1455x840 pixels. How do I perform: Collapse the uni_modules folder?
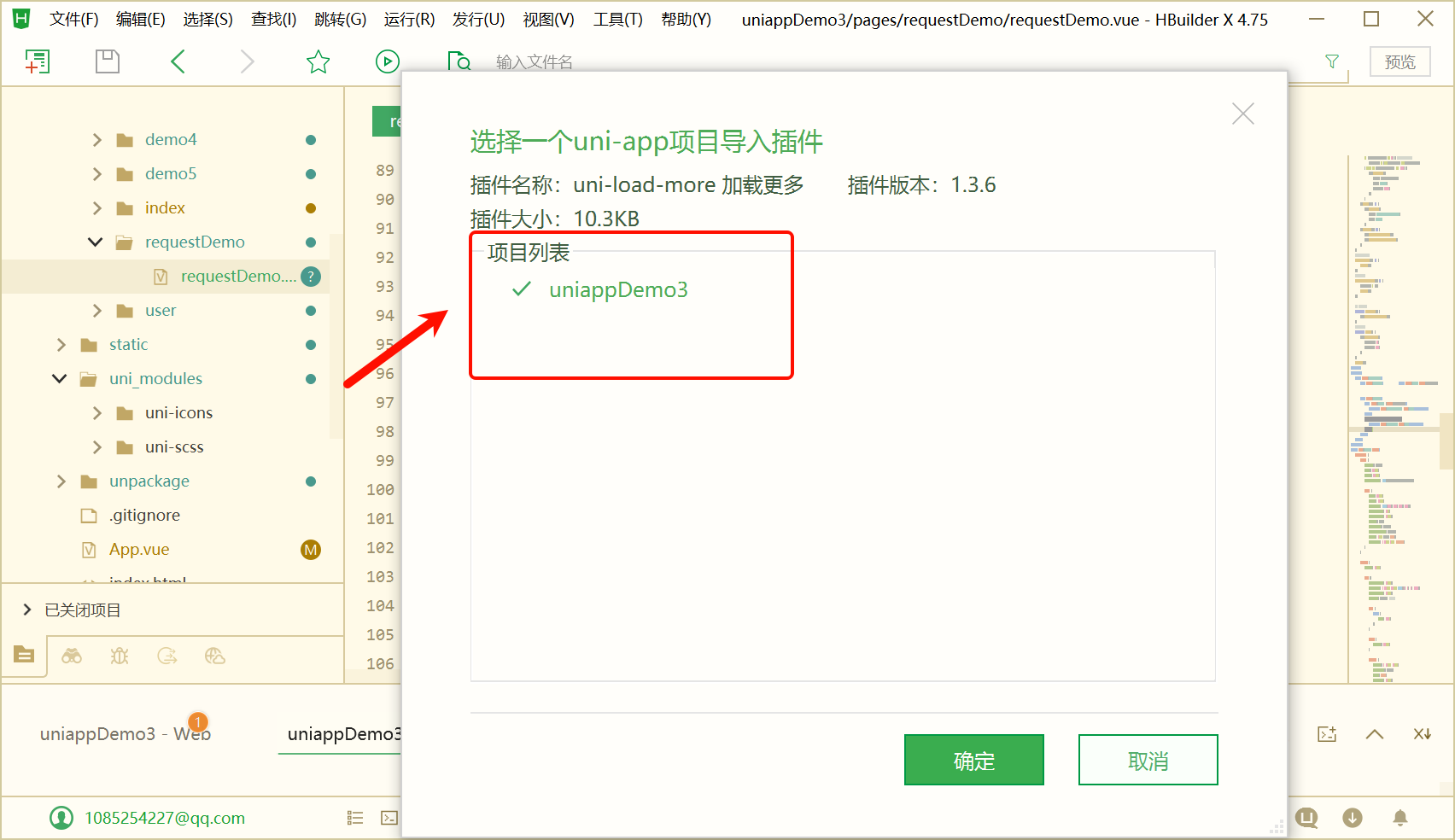pyautogui.click(x=60, y=379)
